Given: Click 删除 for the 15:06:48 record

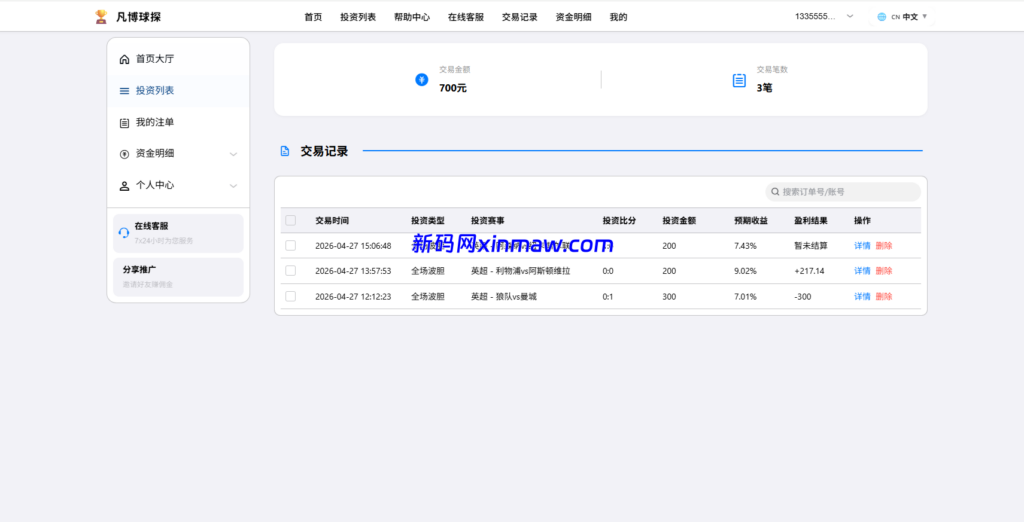Looking at the screenshot, I should [884, 246].
